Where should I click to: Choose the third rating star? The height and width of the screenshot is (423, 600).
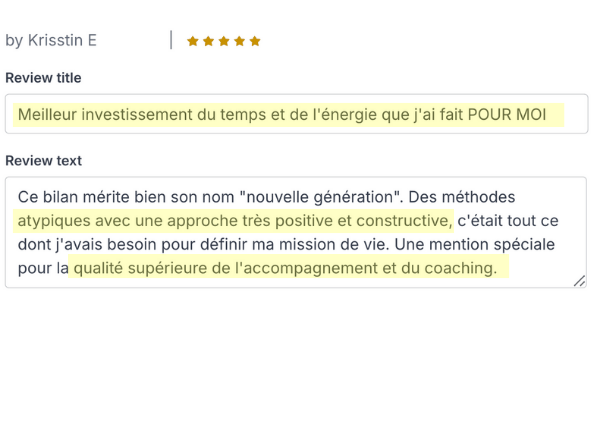pyautogui.click(x=224, y=41)
